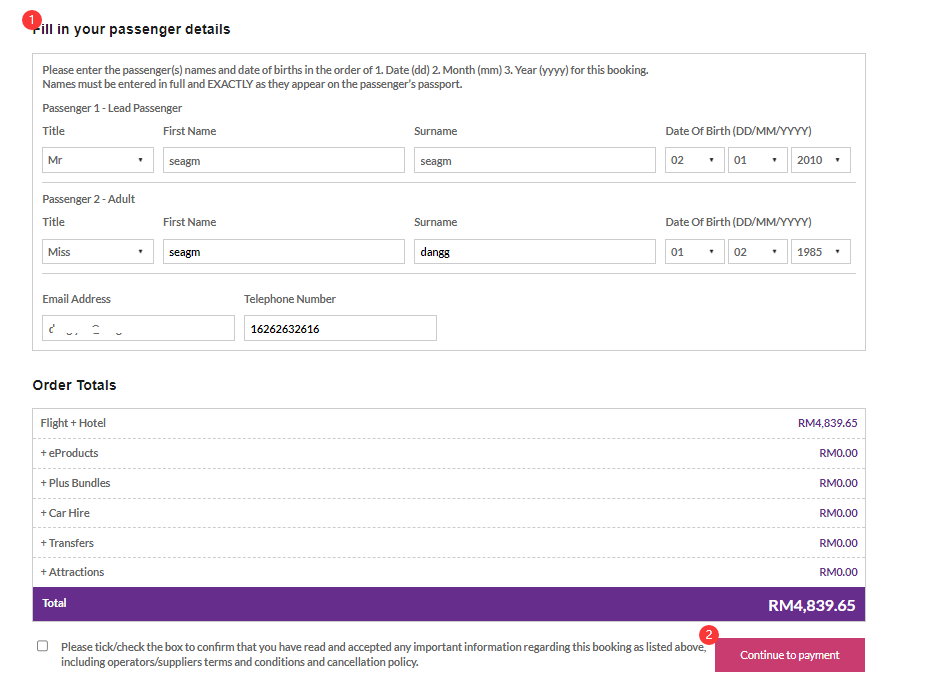Click the Flight + Hotel price RM4,839.65
934x675 pixels.
tap(827, 423)
